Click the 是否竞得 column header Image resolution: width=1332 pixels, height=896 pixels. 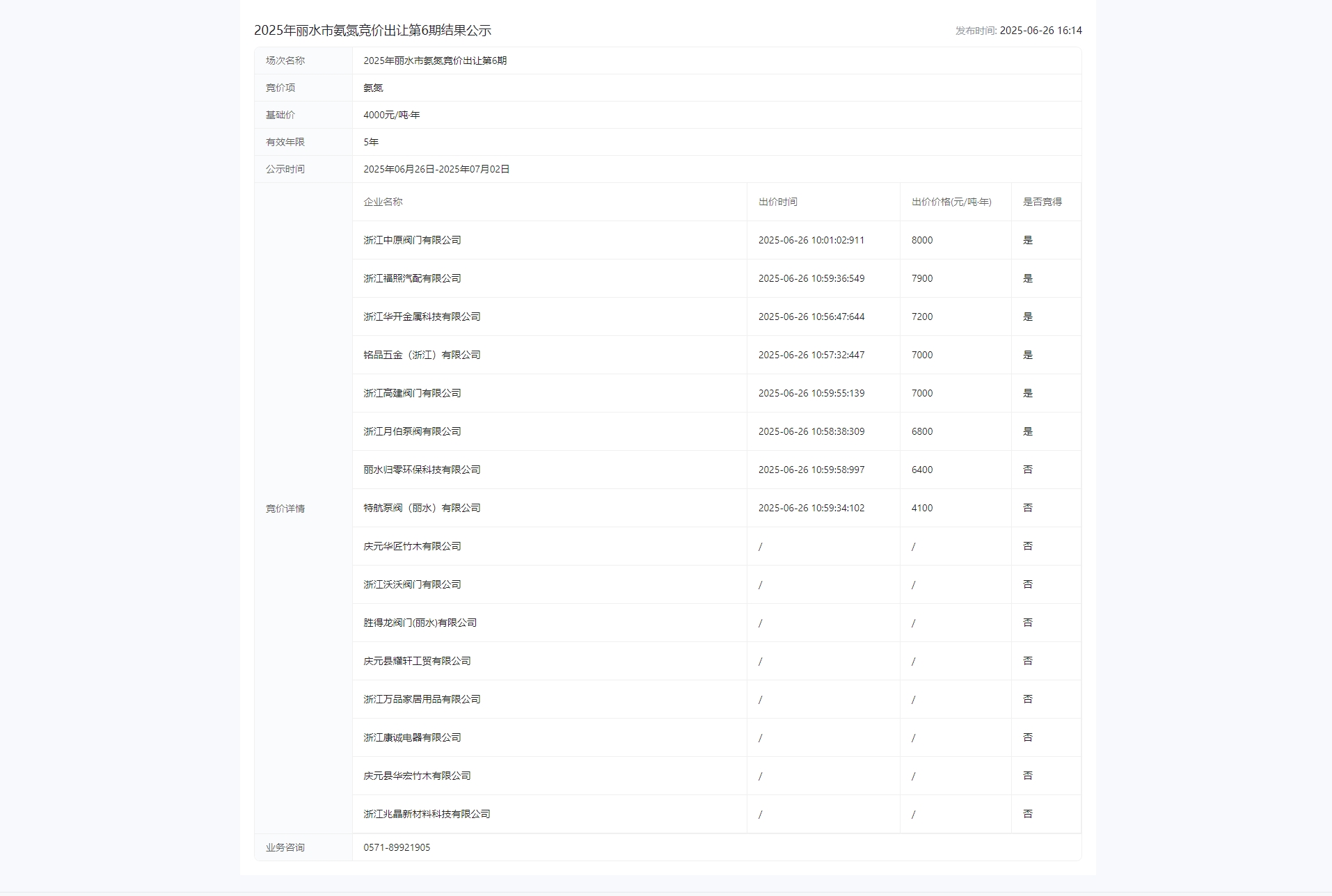1042,202
